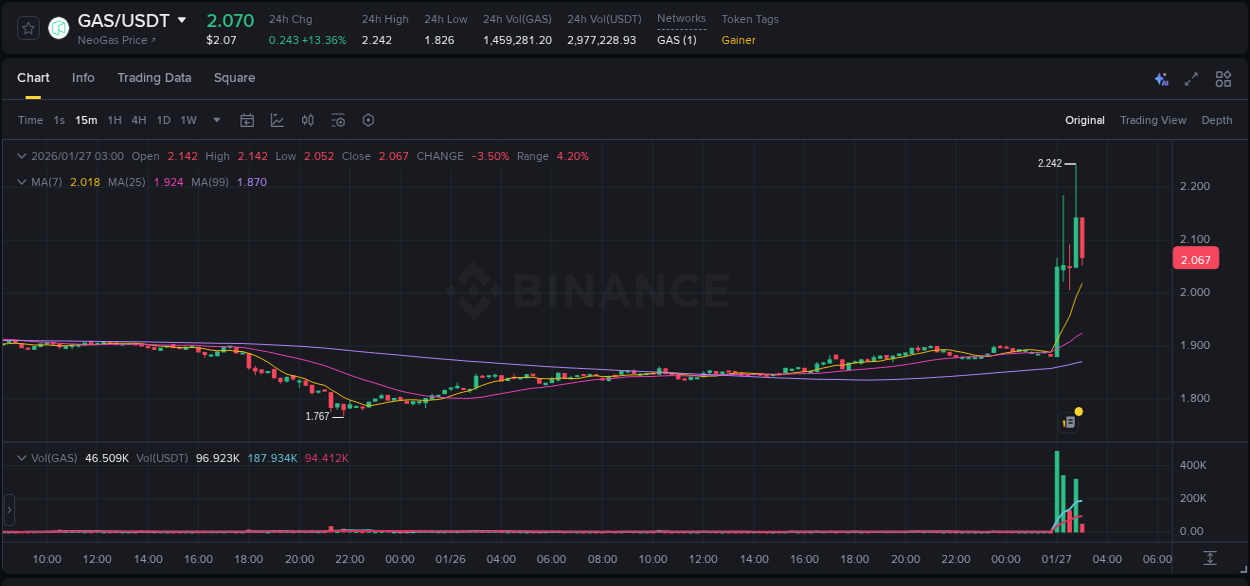Switch chart to Trading View mode
The image size is (1250, 586).
click(1153, 120)
